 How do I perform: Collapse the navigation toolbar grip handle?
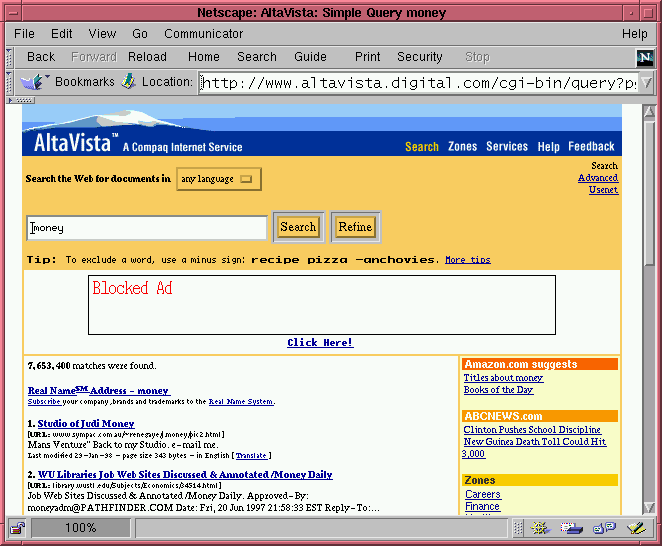point(11,57)
